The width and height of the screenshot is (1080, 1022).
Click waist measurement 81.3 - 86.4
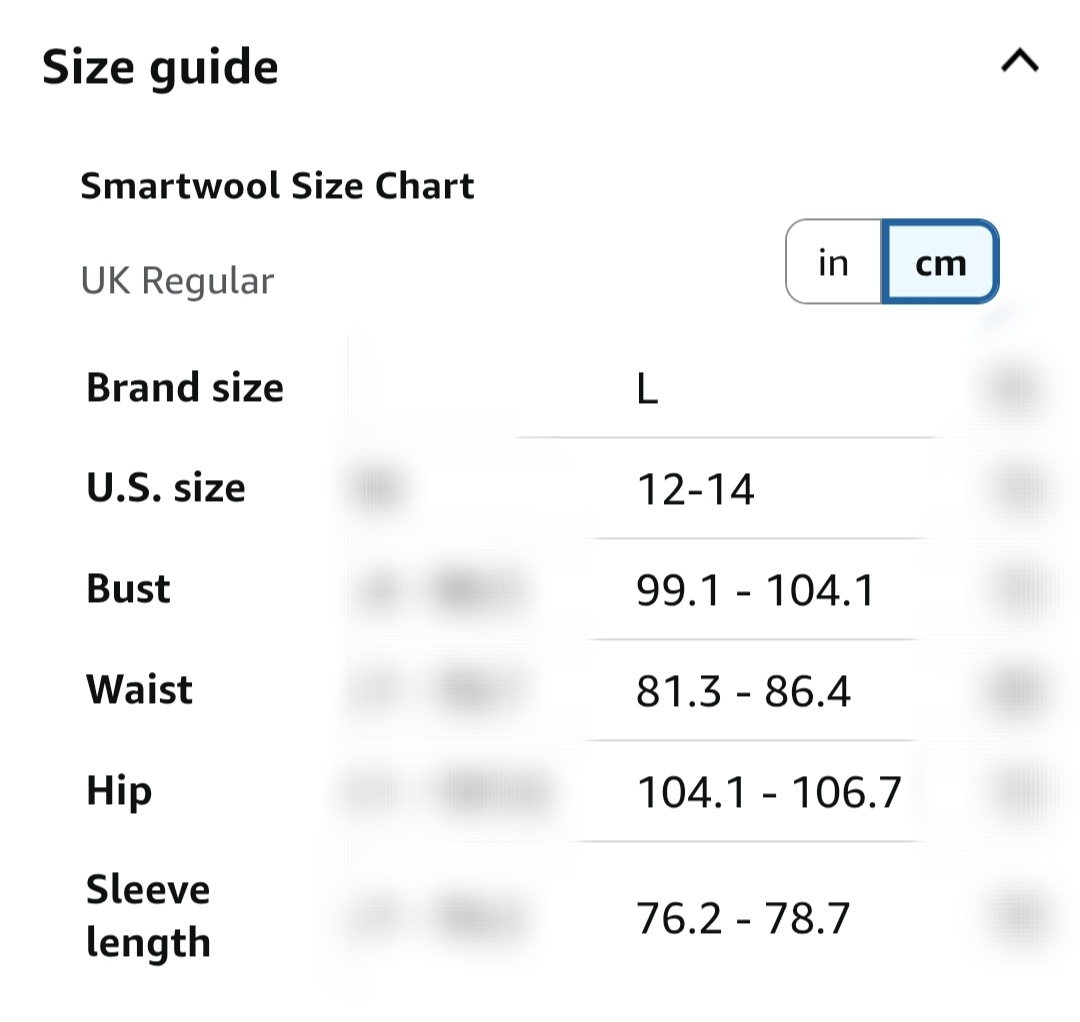click(743, 692)
